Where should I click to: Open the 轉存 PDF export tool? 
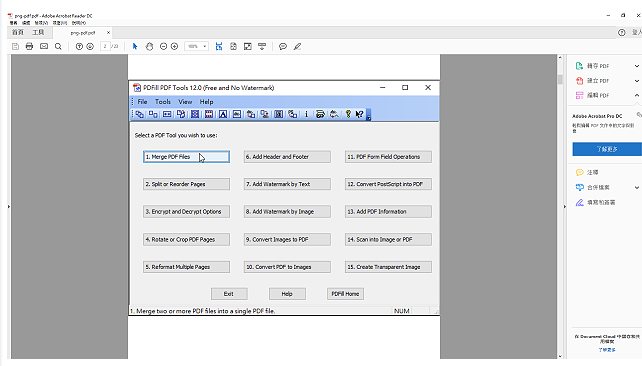coord(592,66)
